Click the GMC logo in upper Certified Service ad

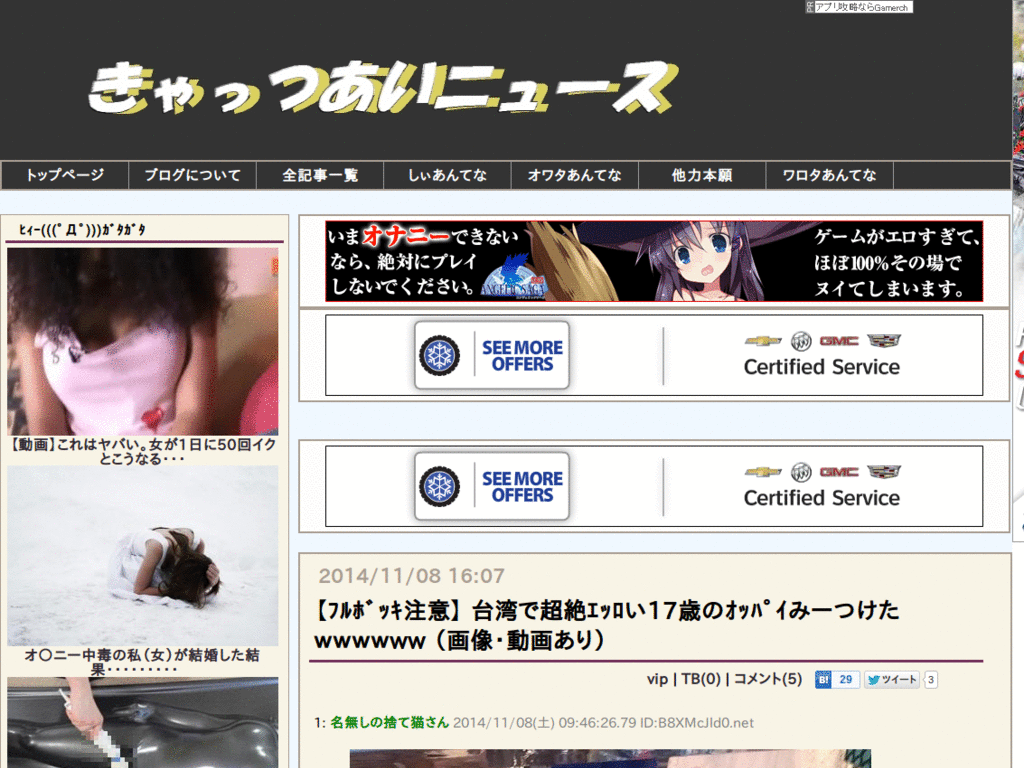(839, 341)
